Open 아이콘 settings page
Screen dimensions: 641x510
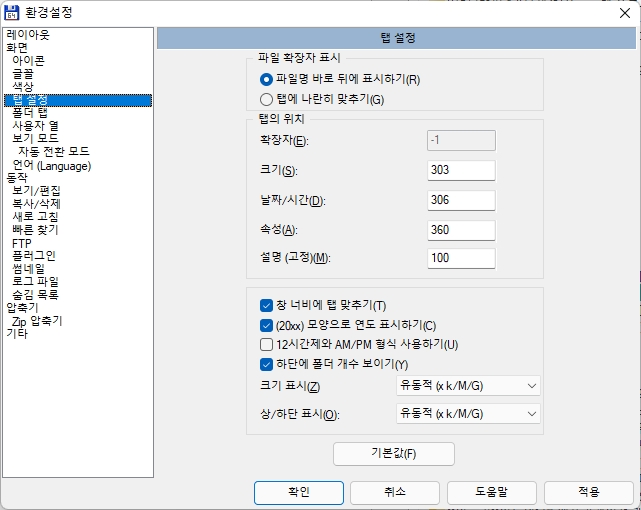(x=28, y=61)
